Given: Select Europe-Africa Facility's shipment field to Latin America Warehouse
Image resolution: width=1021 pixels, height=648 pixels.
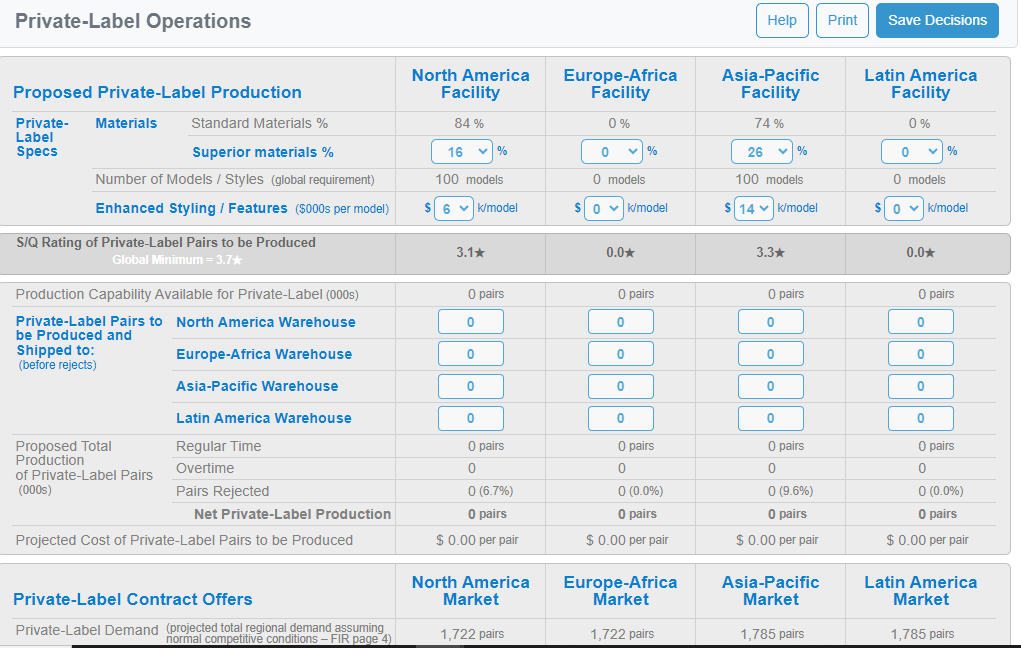Looking at the screenshot, I should pos(620,418).
